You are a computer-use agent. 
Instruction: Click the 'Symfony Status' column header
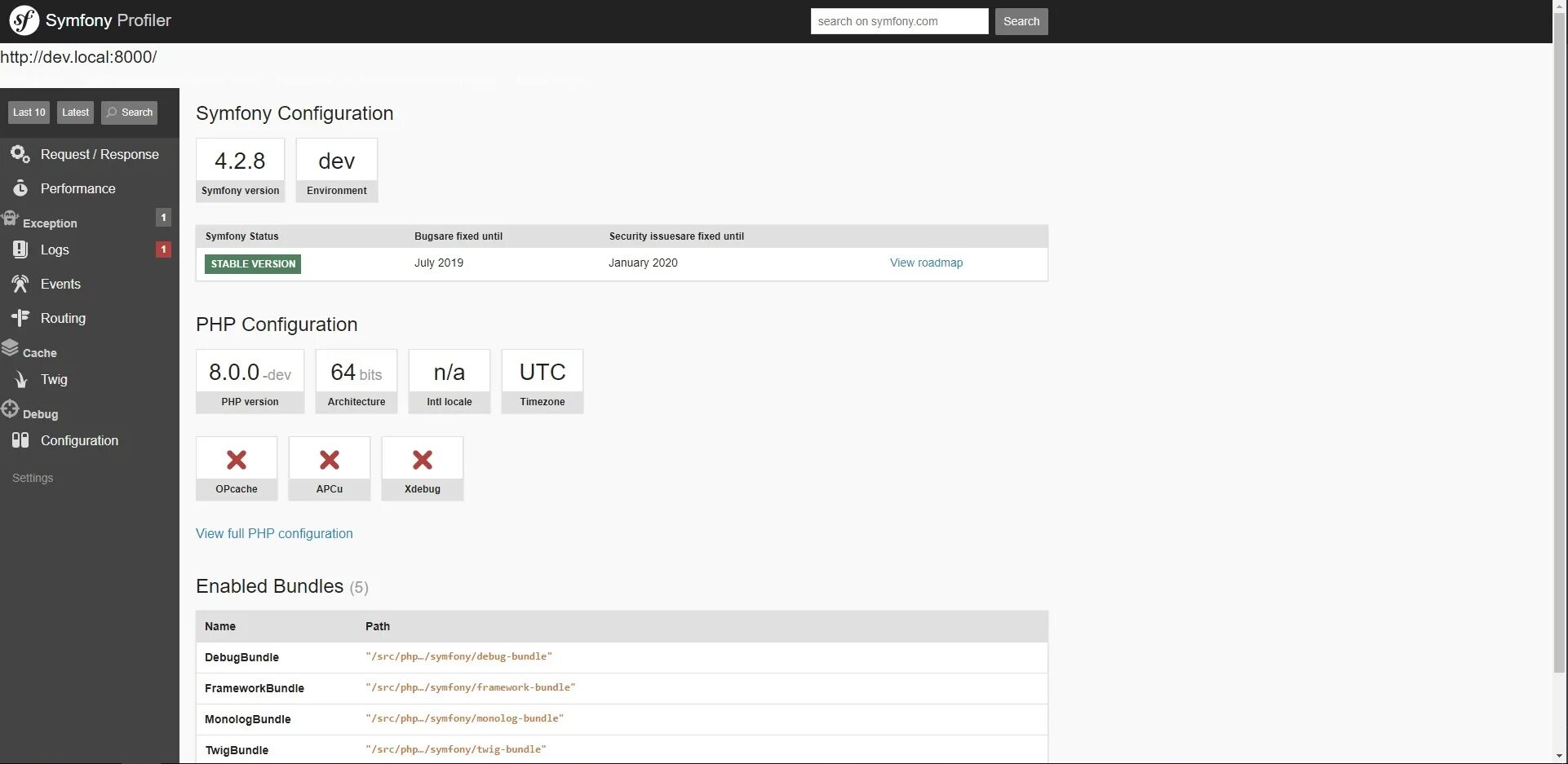click(x=242, y=236)
